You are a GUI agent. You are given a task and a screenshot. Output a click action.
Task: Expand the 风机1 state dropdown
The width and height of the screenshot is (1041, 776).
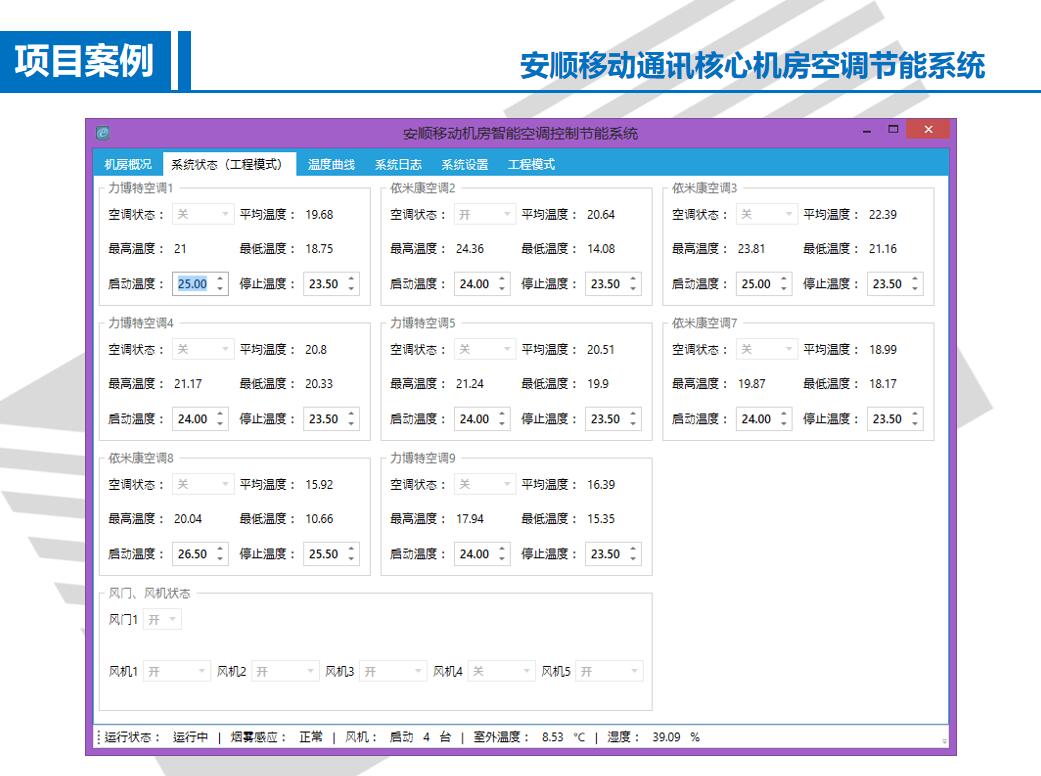pos(177,672)
